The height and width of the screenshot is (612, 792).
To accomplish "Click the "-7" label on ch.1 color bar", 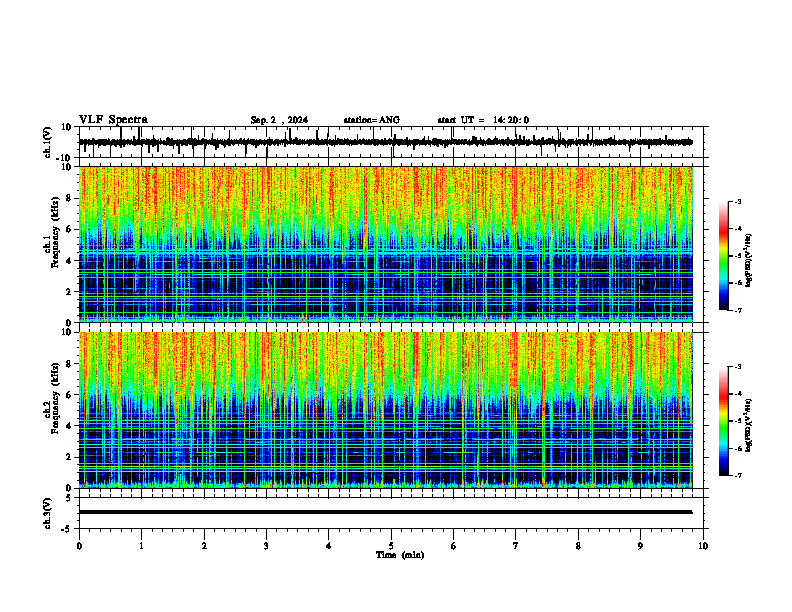I will pos(737,310).
